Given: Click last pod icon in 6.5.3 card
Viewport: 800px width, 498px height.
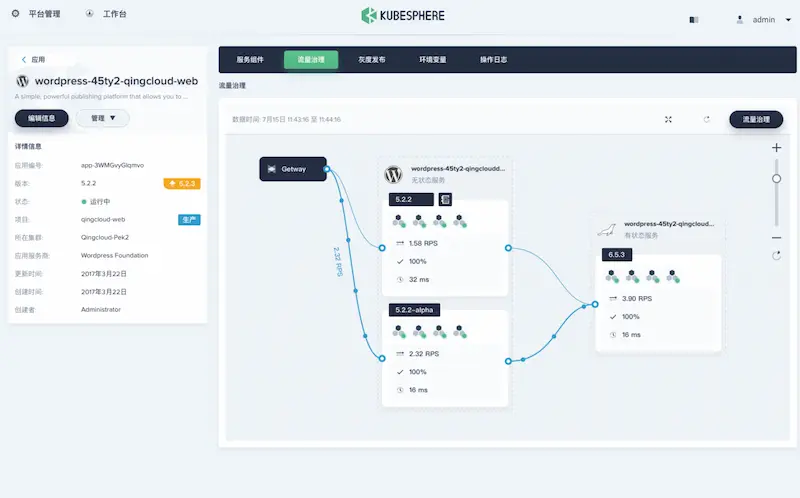Looking at the screenshot, I should pyautogui.click(x=673, y=276).
